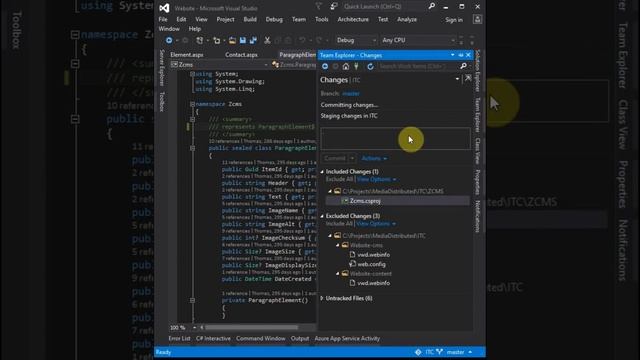The height and width of the screenshot is (360, 640).
Task: Open the Commit button dropdown arrow
Action: (352, 158)
